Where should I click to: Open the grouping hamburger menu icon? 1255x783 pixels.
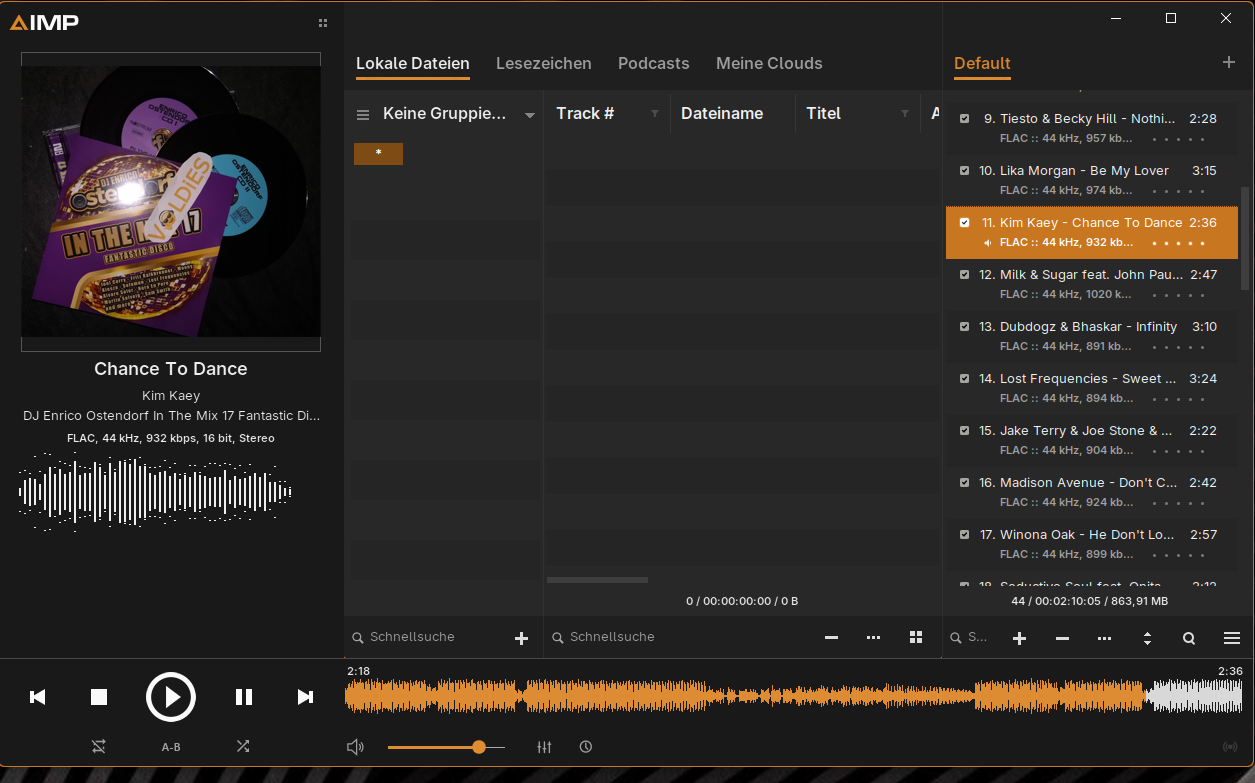click(363, 115)
